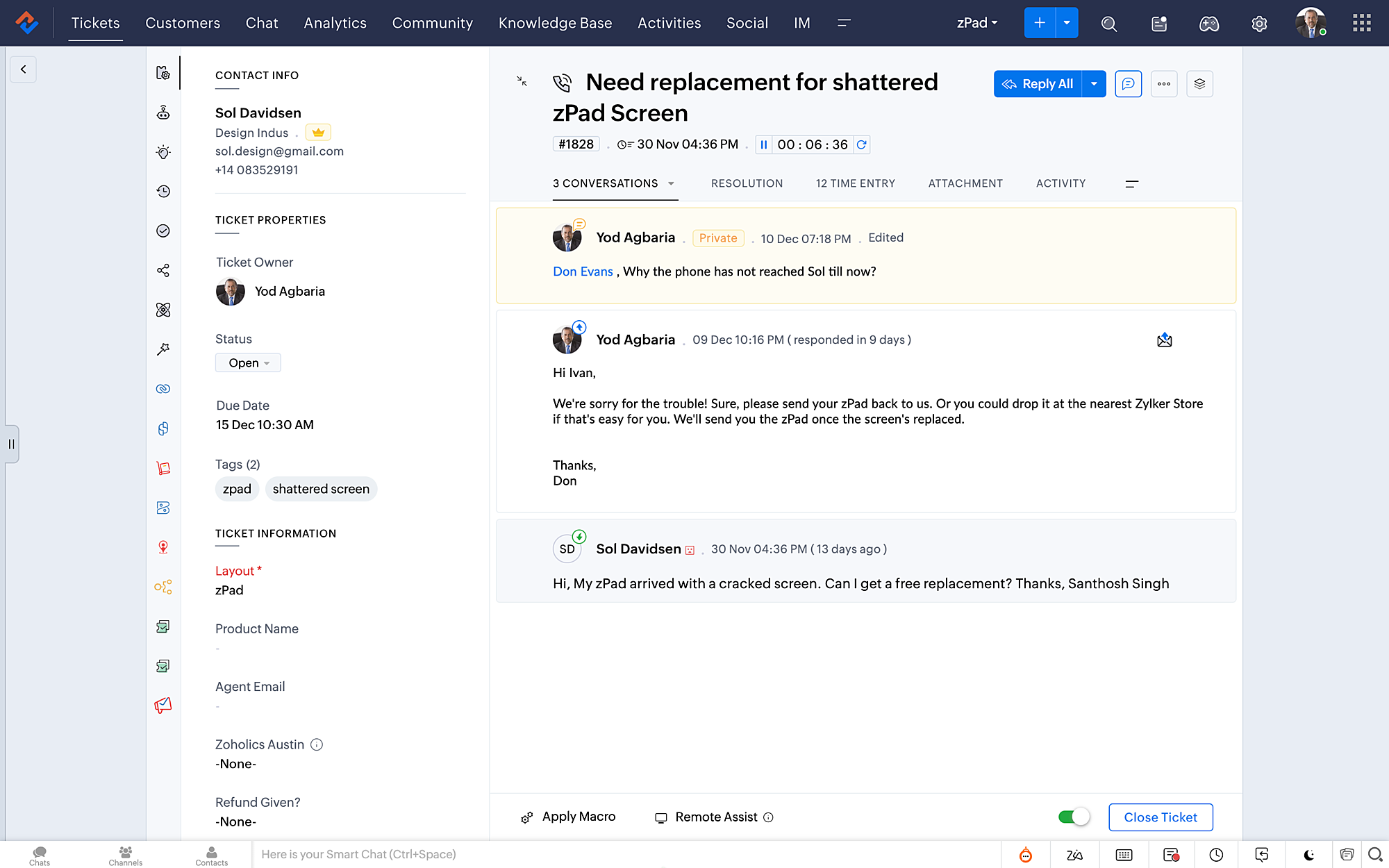Open the Knowledge Base menu
The width and height of the screenshot is (1389, 868).
point(555,23)
